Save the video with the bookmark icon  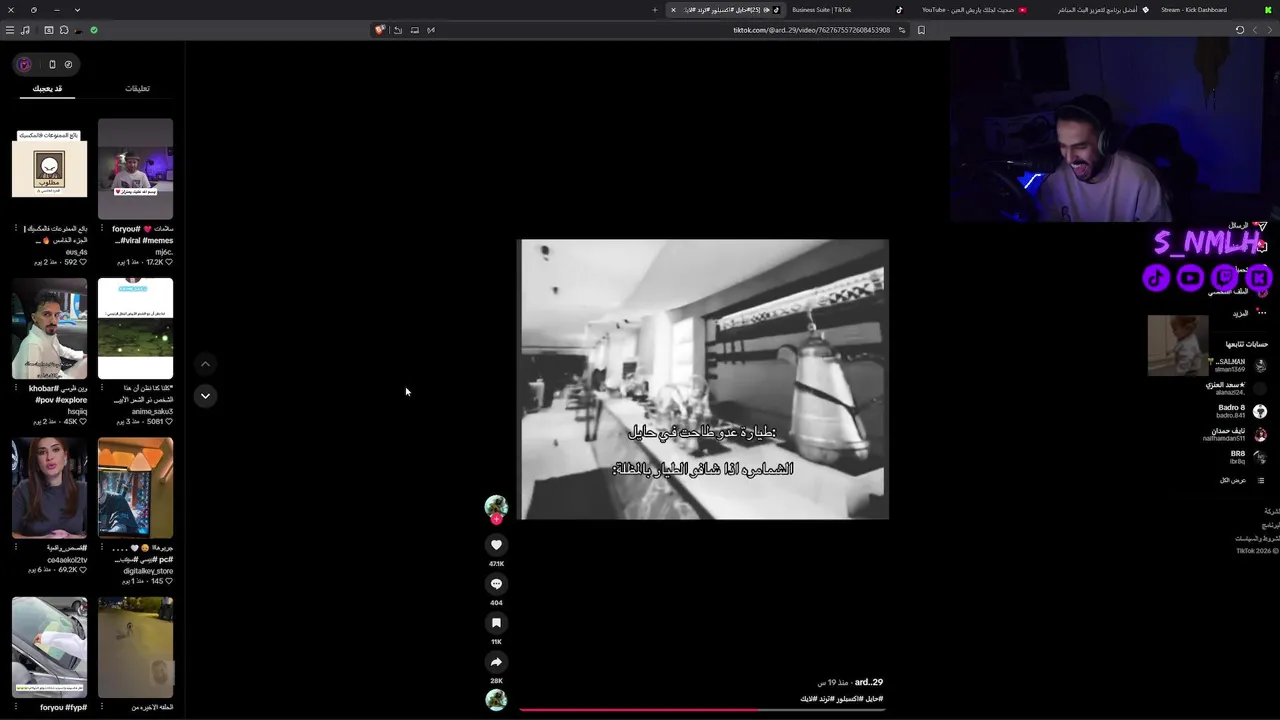(496, 623)
